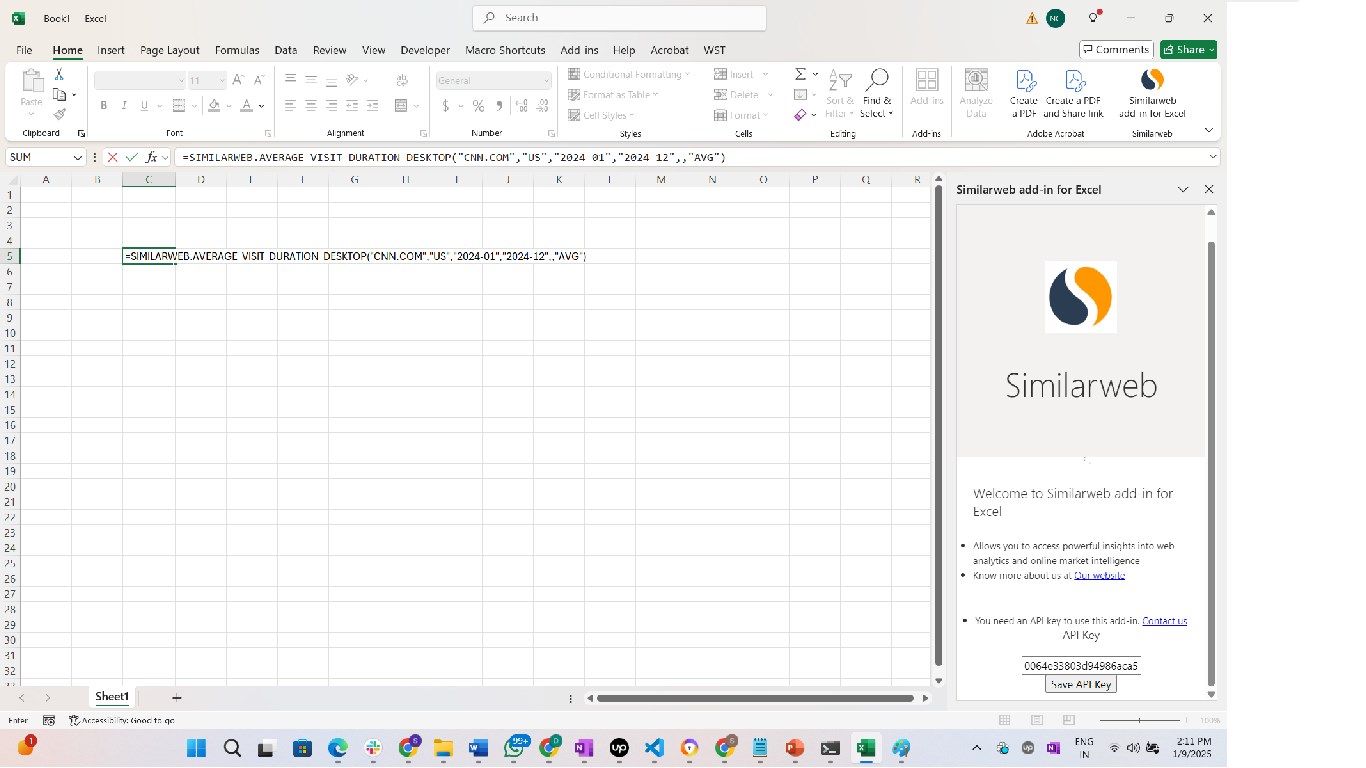Image resolution: width=1366 pixels, height=768 pixels.
Task: Open the Developer tab
Action: point(425,50)
